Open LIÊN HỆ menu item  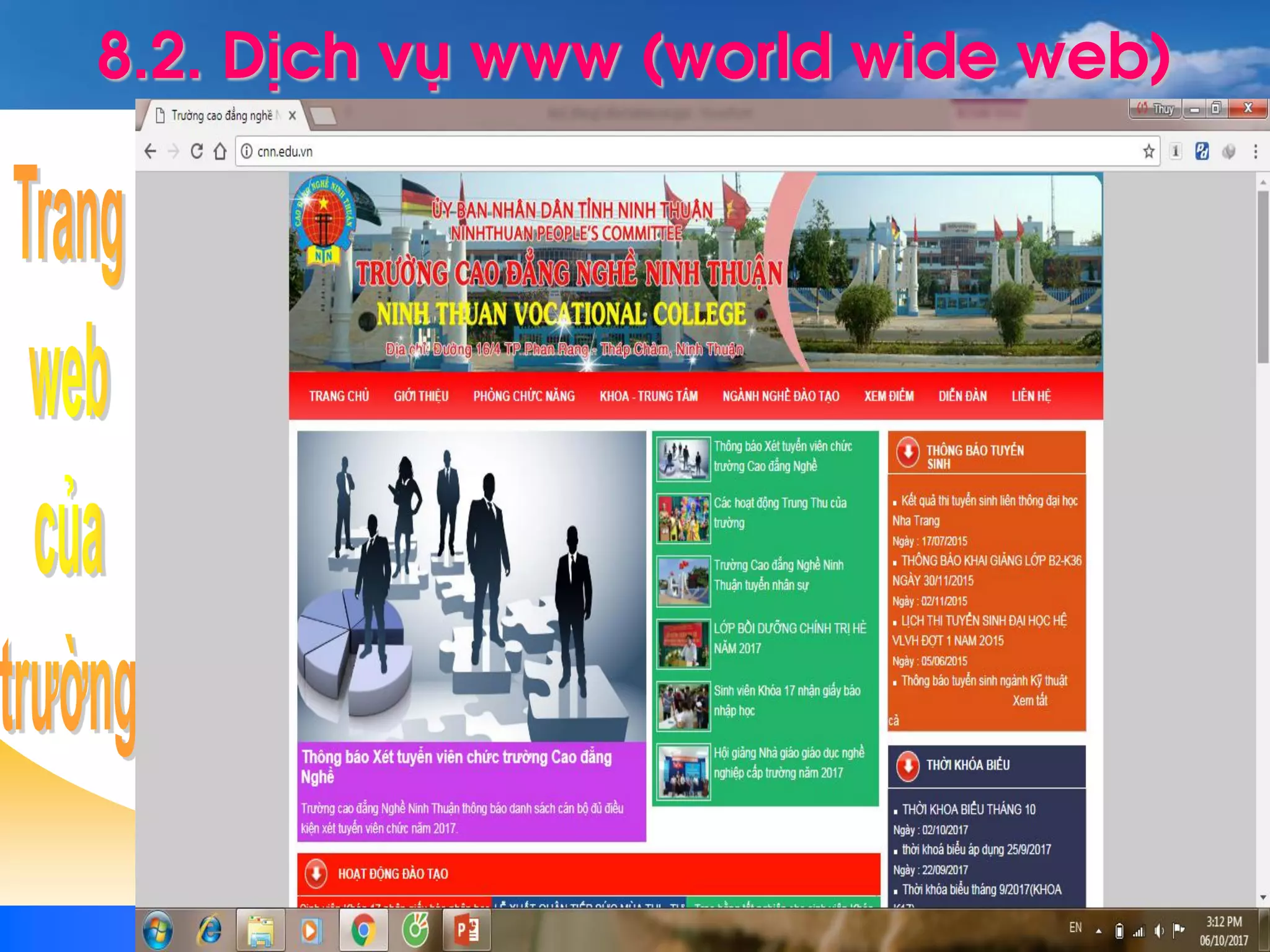coord(1031,396)
